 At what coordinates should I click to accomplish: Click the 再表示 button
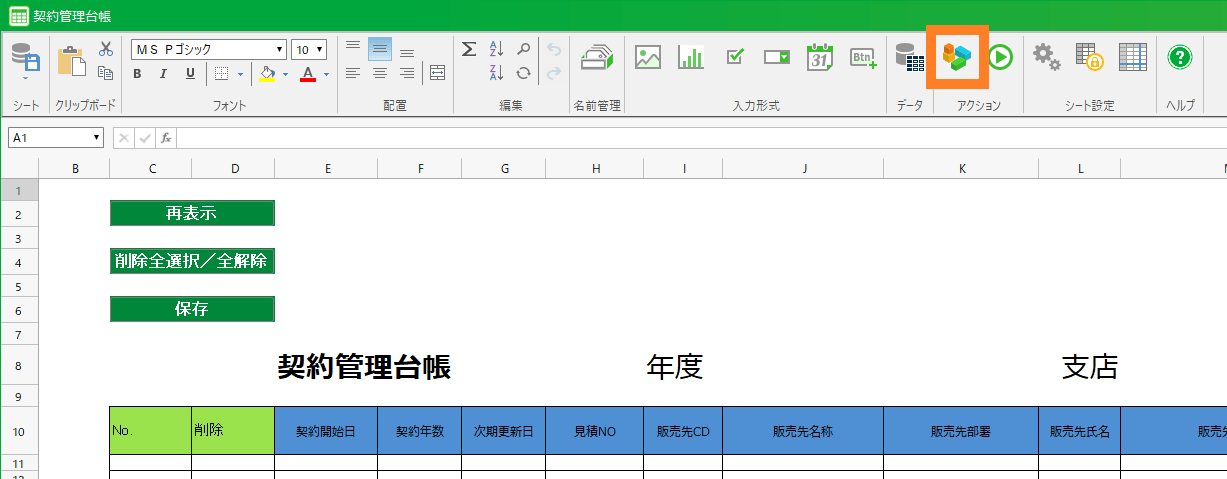pyautogui.click(x=192, y=213)
